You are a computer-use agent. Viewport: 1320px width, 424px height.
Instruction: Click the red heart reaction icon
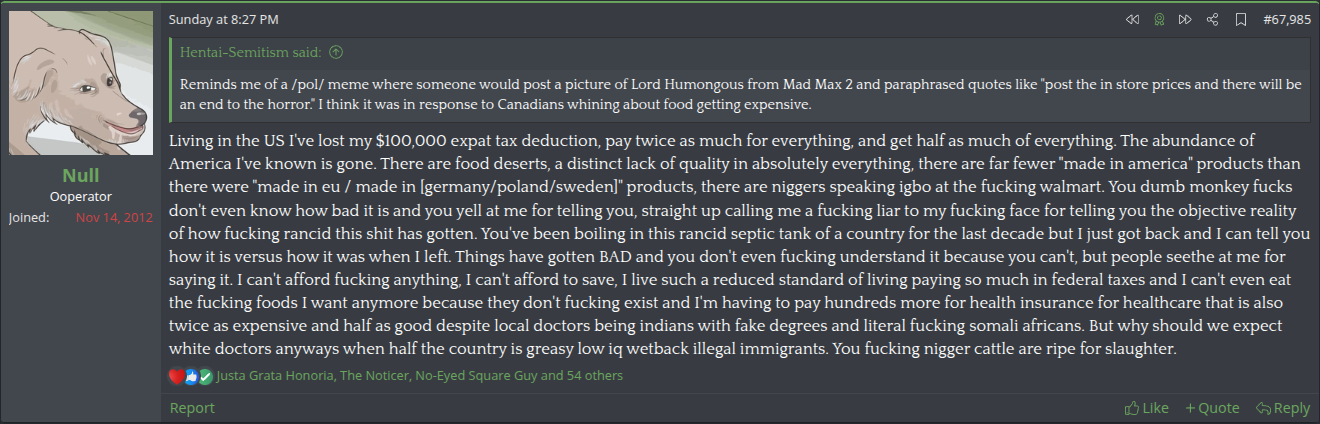click(176, 376)
